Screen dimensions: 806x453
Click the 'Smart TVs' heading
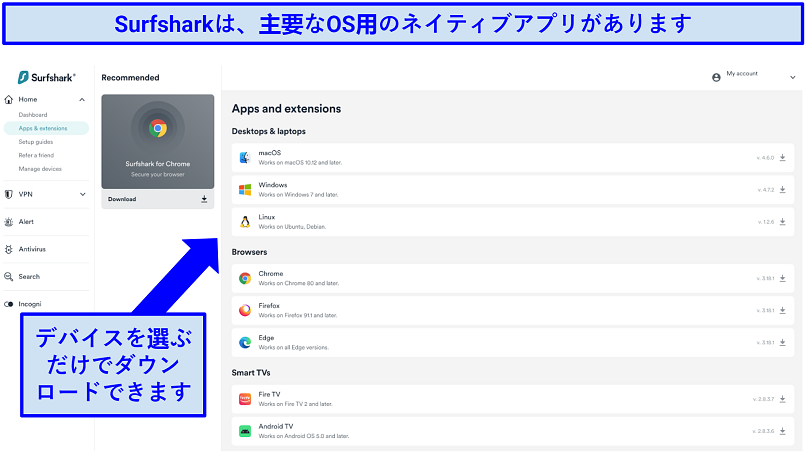tap(251, 373)
